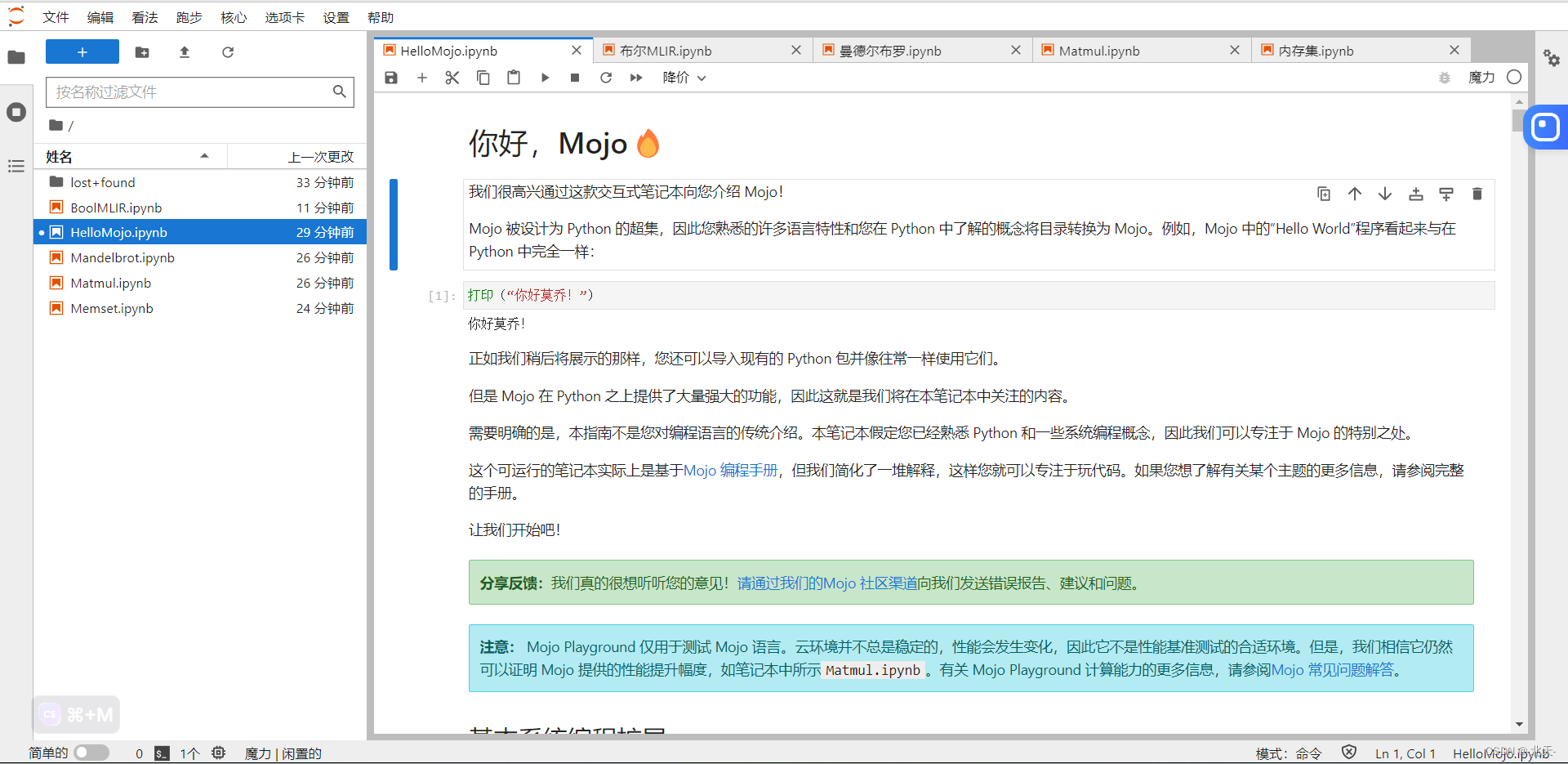Screen dimensions: 1568x764
Task: Create a new folder
Action: point(142,52)
